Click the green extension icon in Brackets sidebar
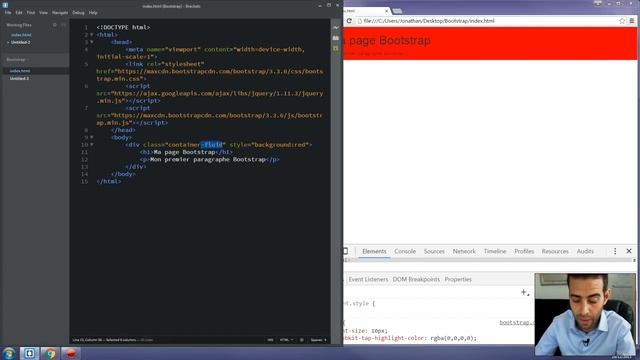The image size is (640, 360). pyautogui.click(x=336, y=49)
